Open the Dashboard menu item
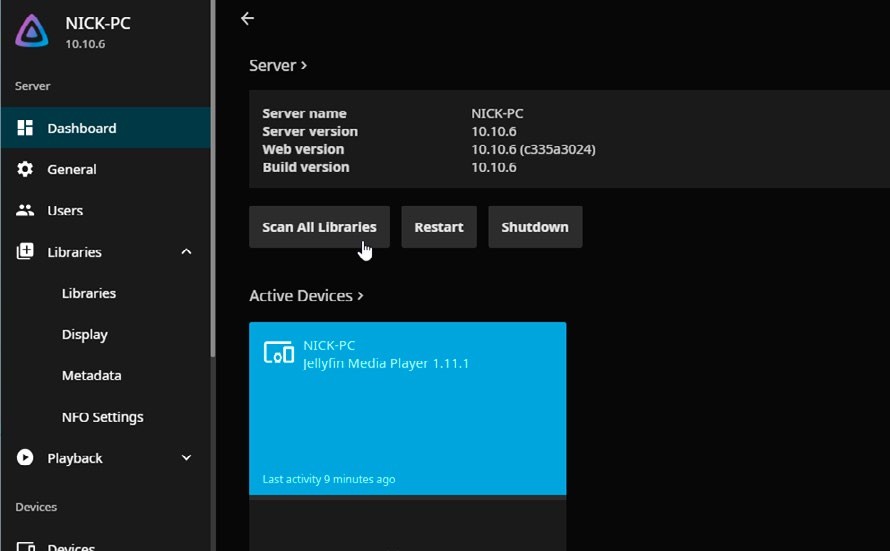 click(106, 128)
